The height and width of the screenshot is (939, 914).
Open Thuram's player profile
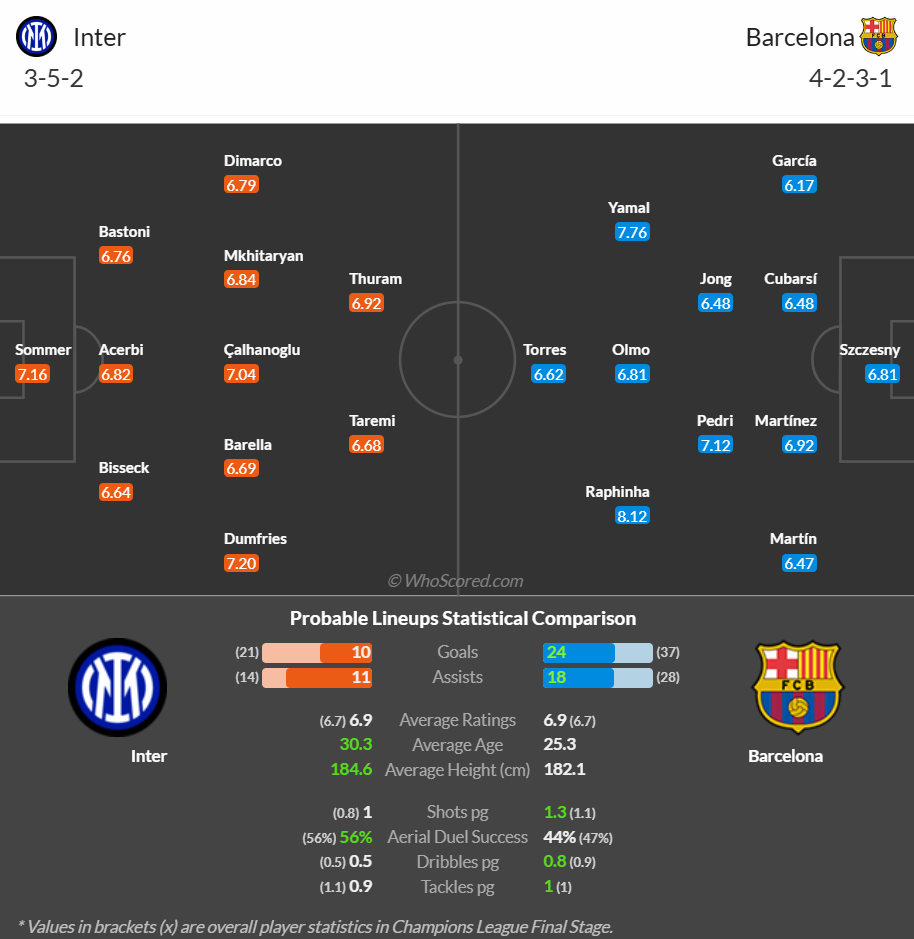click(375, 278)
